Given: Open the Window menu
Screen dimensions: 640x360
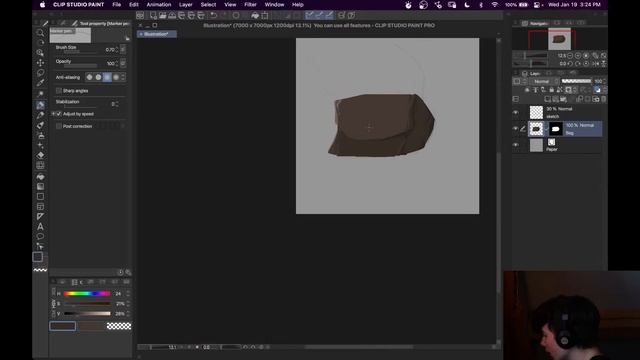Looking at the screenshot, I should click(x=274, y=4).
